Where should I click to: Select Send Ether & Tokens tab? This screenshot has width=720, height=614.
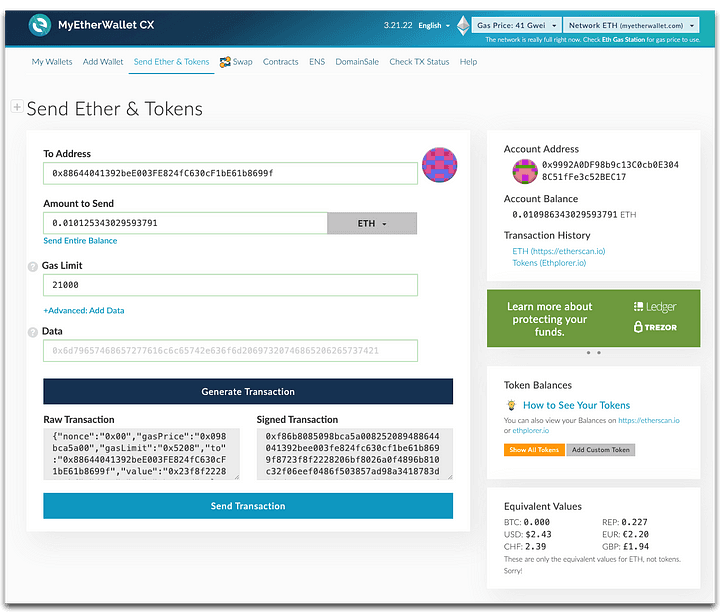pyautogui.click(x=171, y=62)
